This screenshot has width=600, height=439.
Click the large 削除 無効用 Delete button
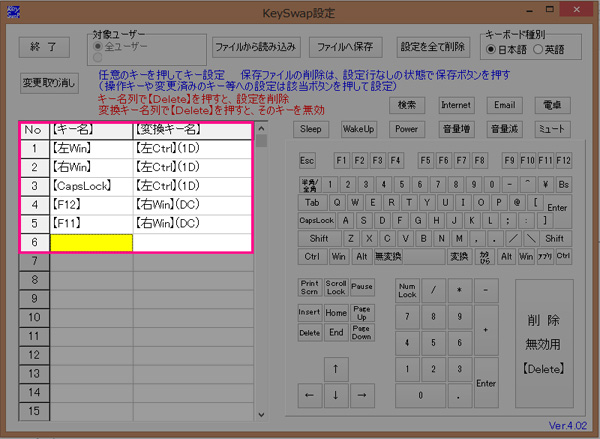(544, 343)
